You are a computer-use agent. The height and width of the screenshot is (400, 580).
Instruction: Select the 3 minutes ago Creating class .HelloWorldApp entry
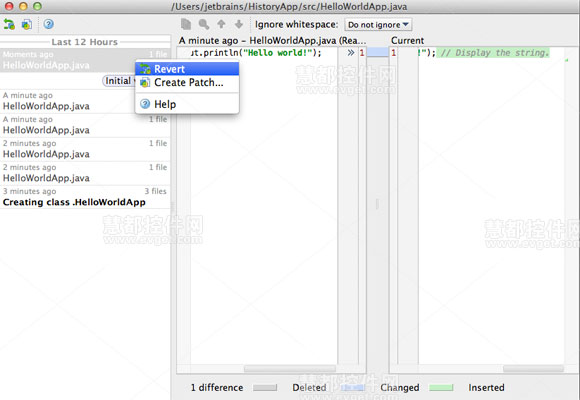(x=85, y=197)
